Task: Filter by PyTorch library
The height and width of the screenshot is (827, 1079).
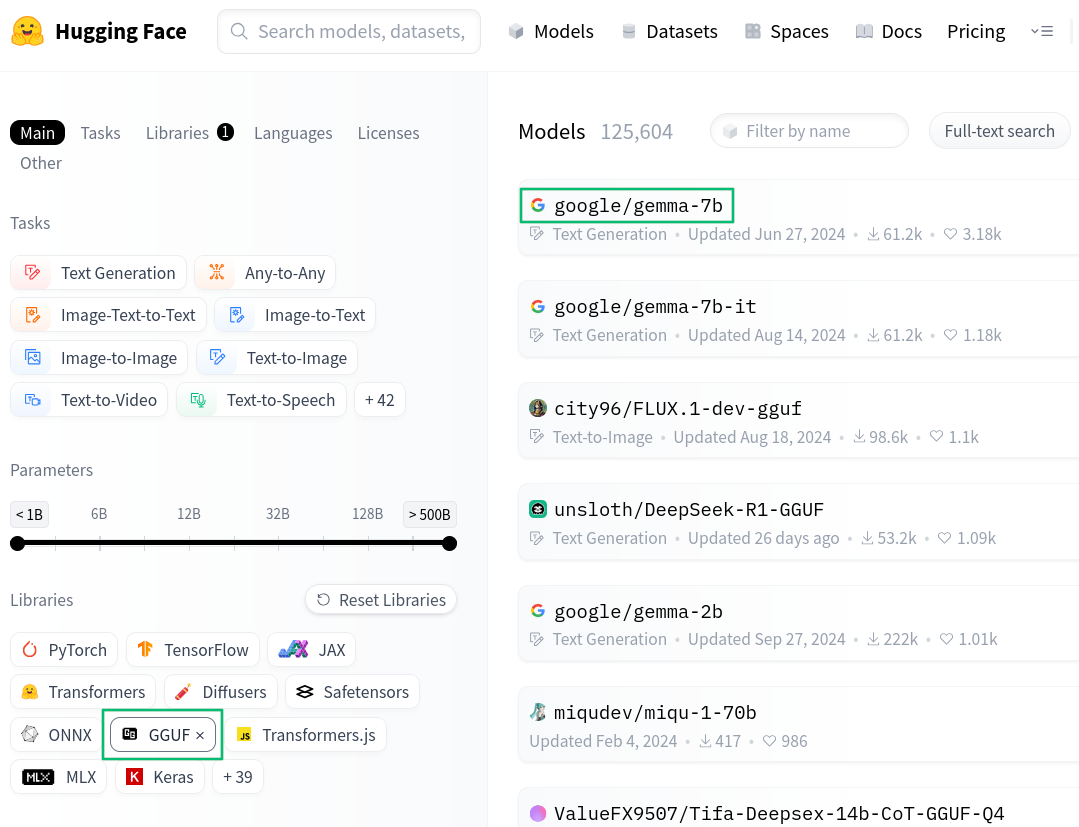Action: coord(65,650)
